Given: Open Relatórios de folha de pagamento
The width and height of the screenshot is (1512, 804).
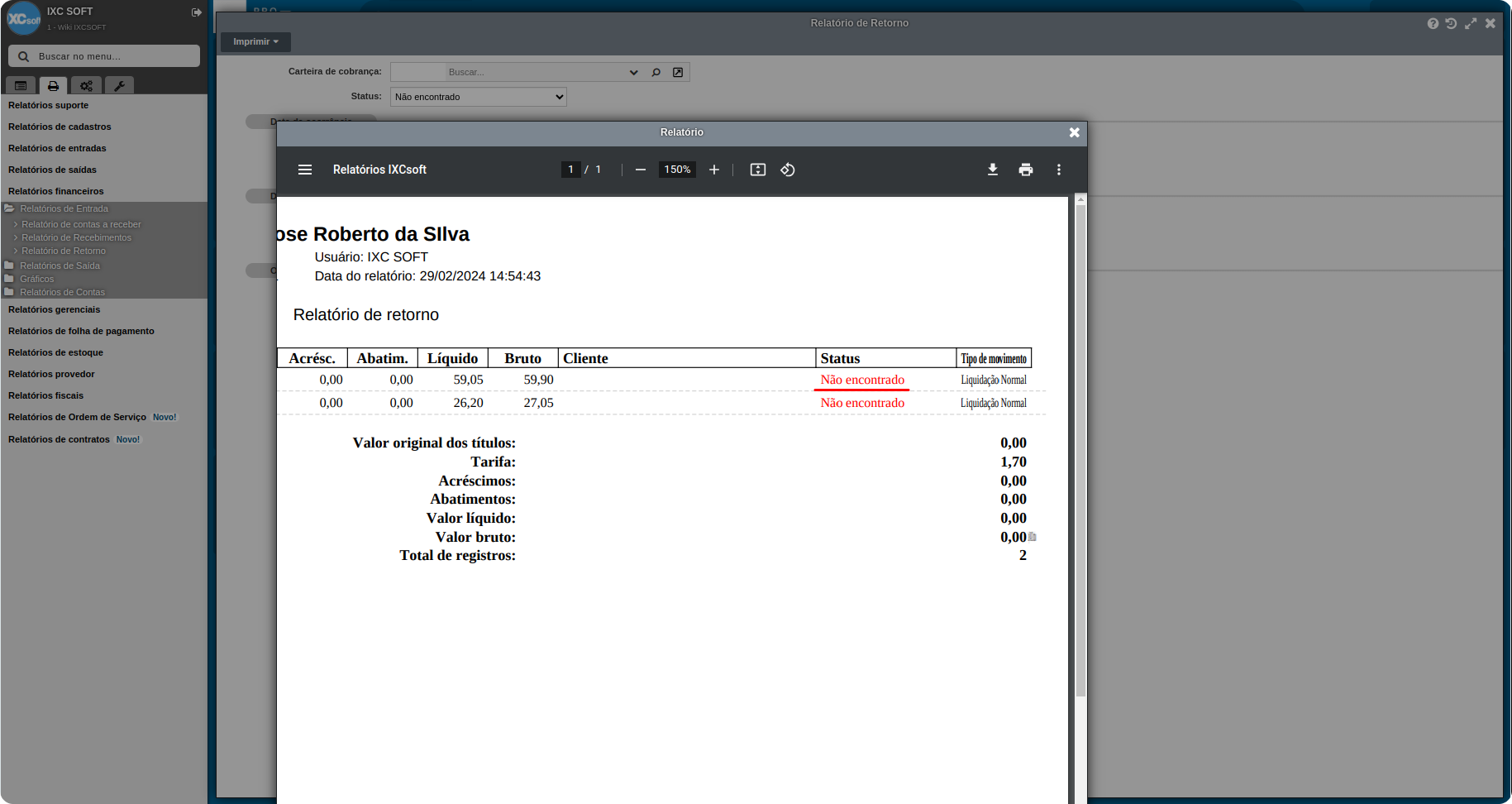Looking at the screenshot, I should click(81, 331).
